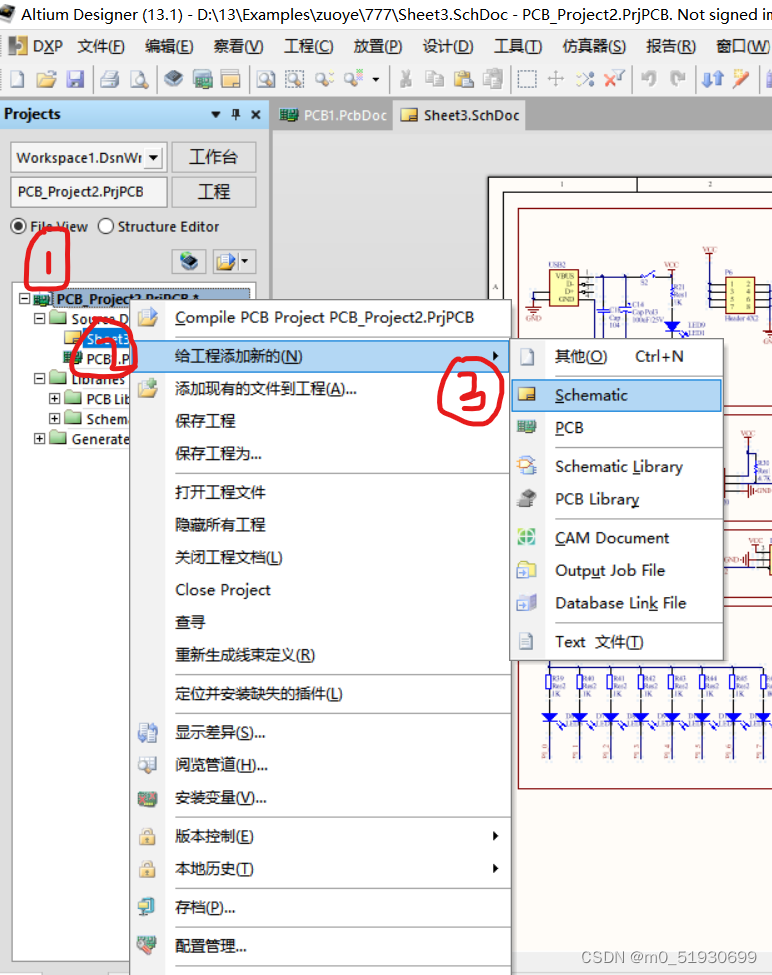The width and height of the screenshot is (772, 975).
Task: Click the Redo arrow icon
Action: pyautogui.click(x=678, y=79)
